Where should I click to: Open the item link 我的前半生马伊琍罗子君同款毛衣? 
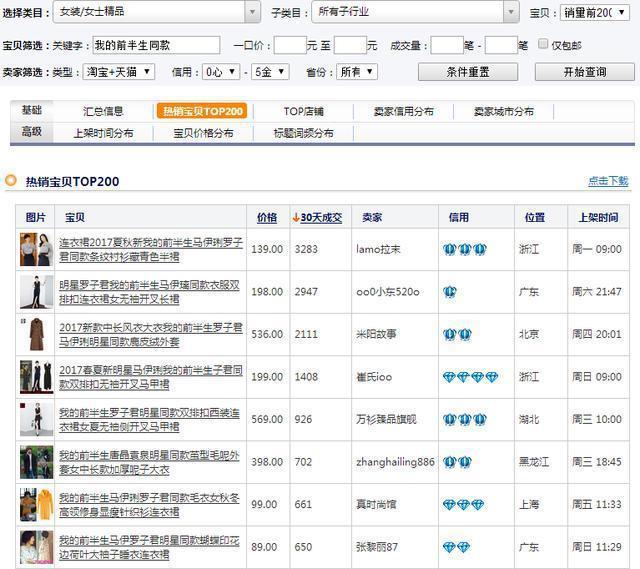[x=149, y=505]
